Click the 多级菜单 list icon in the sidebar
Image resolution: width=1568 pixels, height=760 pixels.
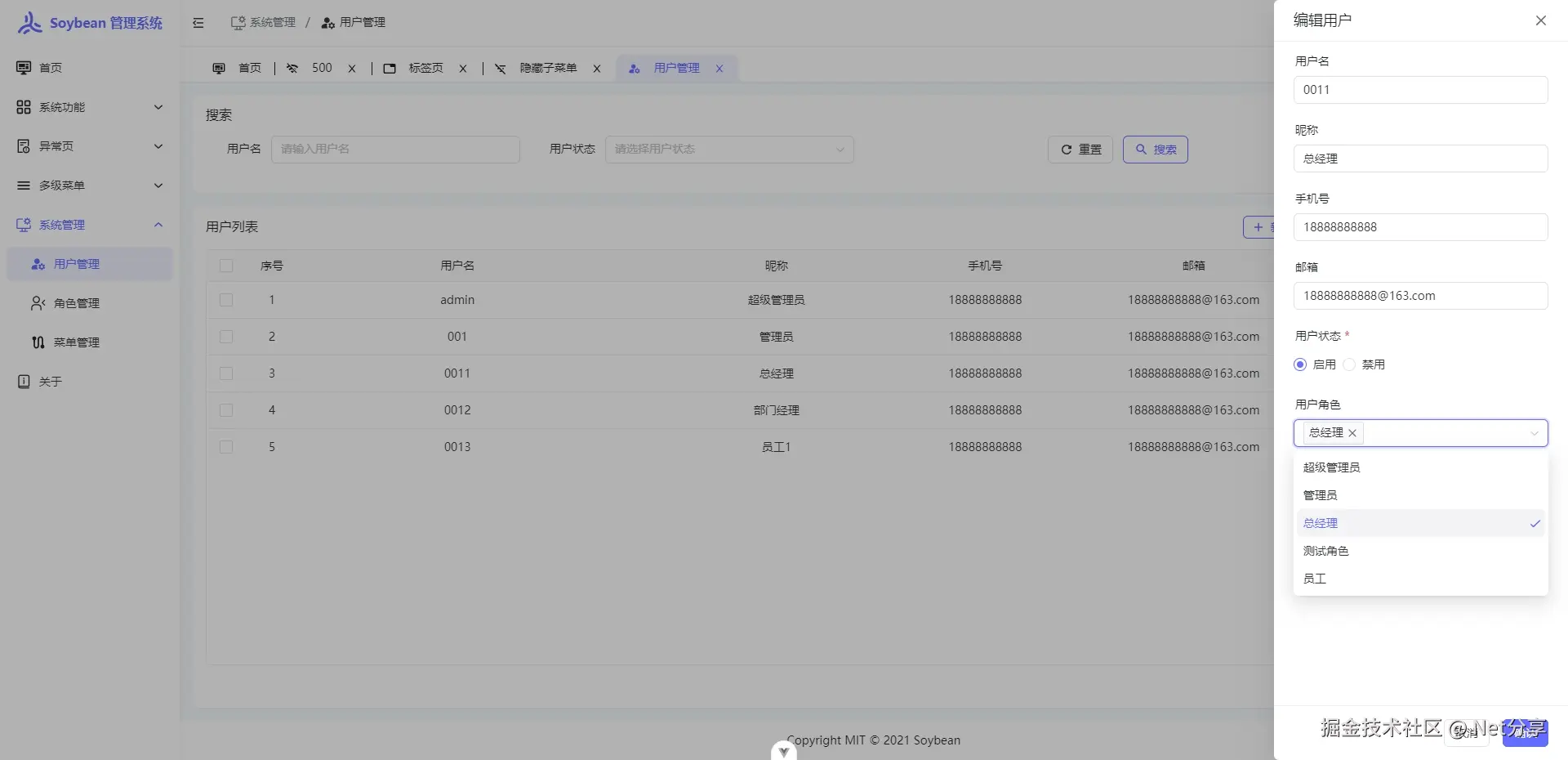(x=24, y=186)
